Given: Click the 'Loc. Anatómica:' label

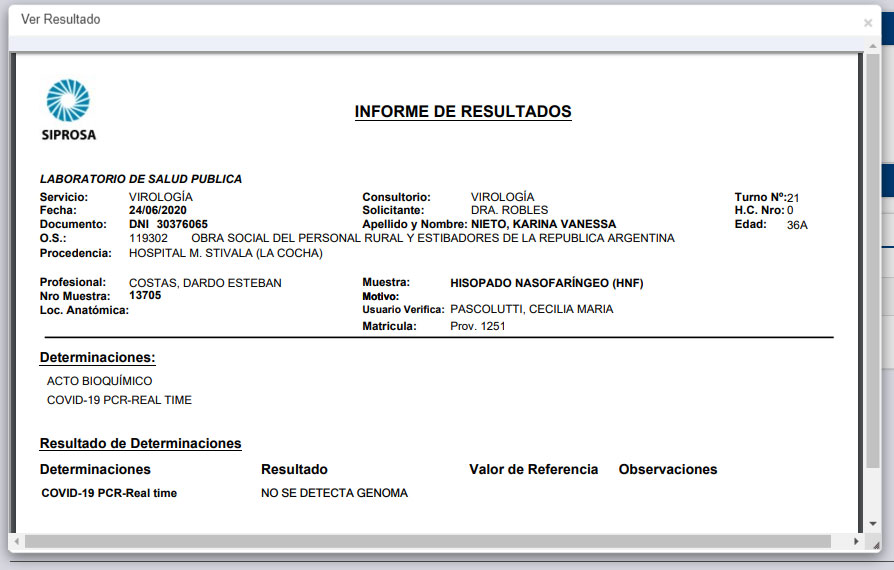Looking at the screenshot, I should pos(84,310).
